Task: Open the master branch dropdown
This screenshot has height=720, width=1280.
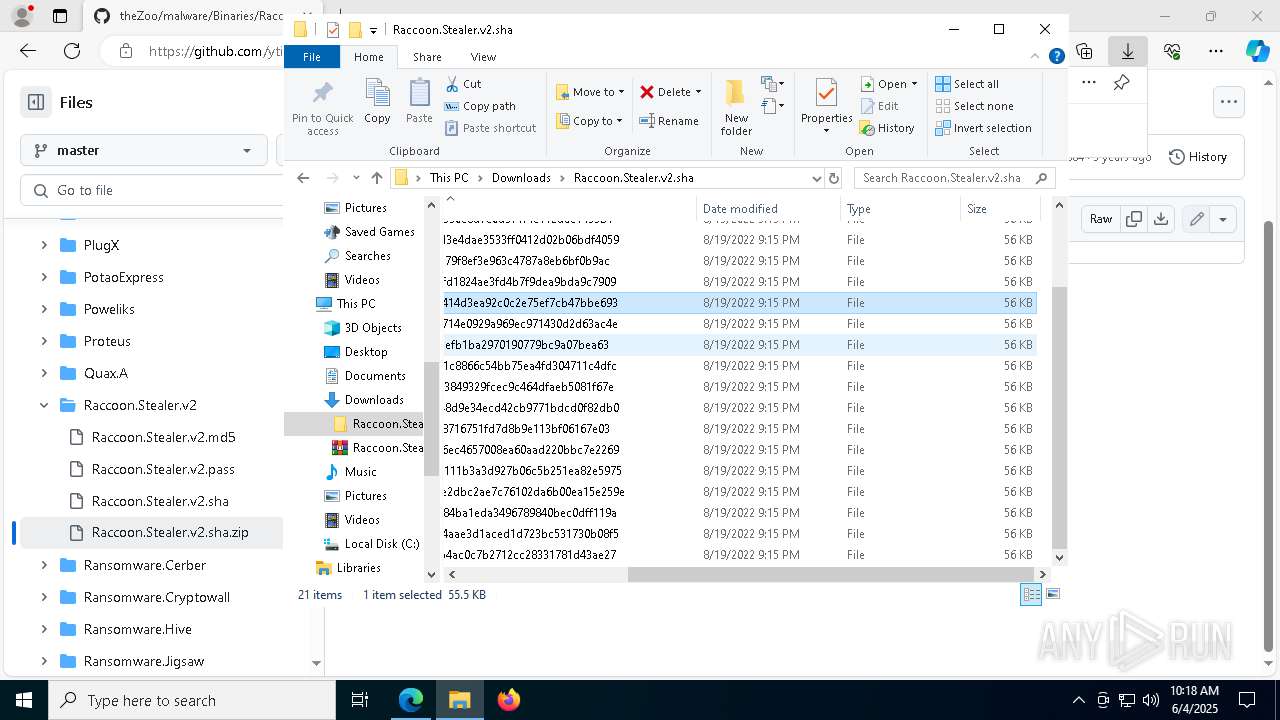Action: [x=144, y=150]
